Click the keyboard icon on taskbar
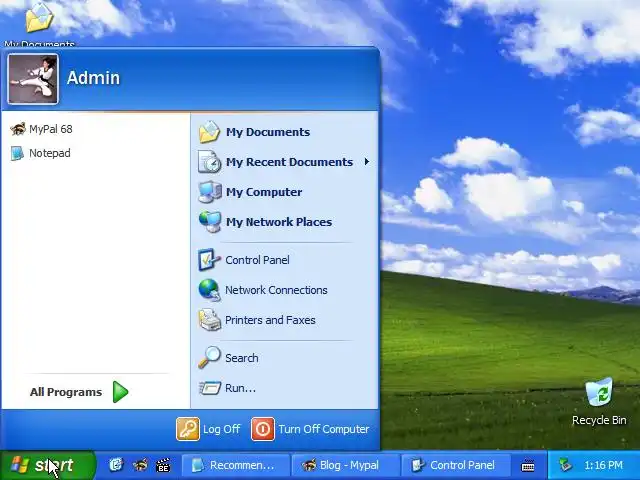This screenshot has width=640, height=480. click(x=528, y=465)
